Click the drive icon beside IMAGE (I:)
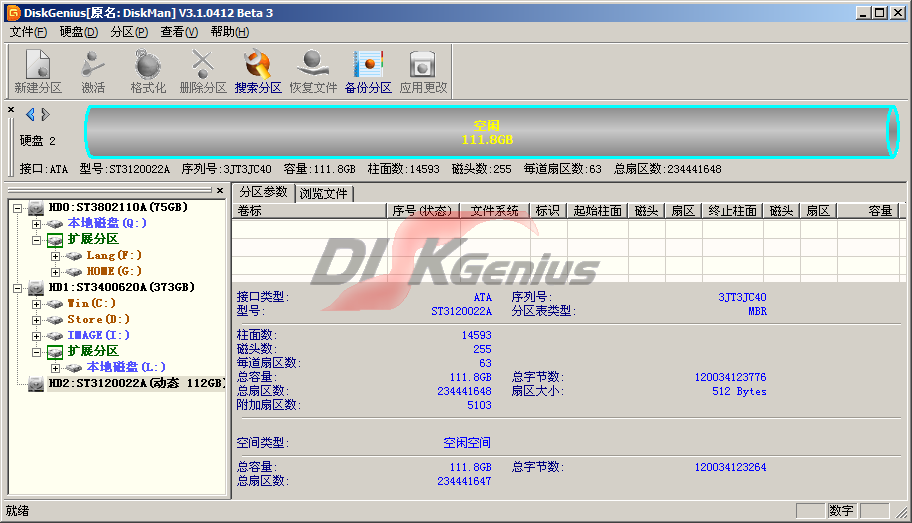Screen dimensions: 912x523 [55, 336]
